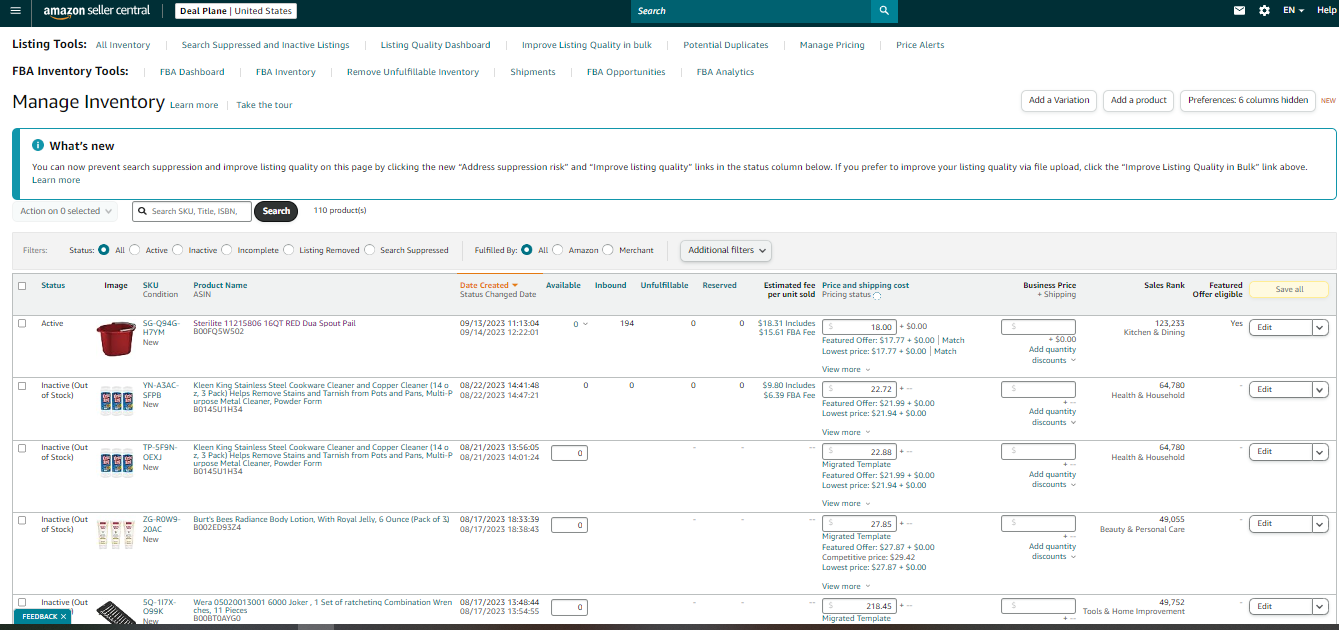Open the Sterilite available quantity dropdown
Viewport: 1339px width, 630px height.
click(581, 324)
